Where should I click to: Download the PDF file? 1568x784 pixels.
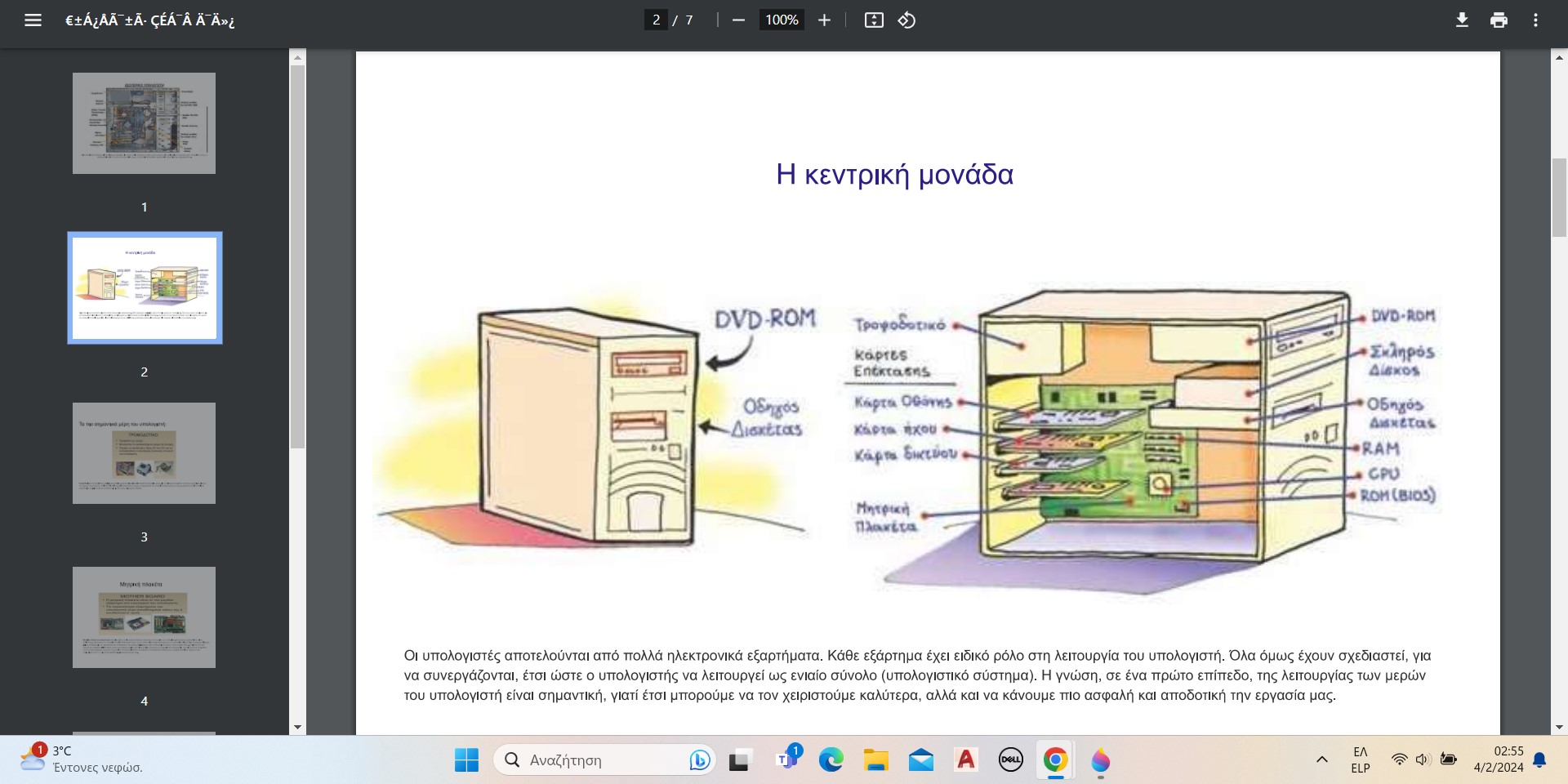1462,20
